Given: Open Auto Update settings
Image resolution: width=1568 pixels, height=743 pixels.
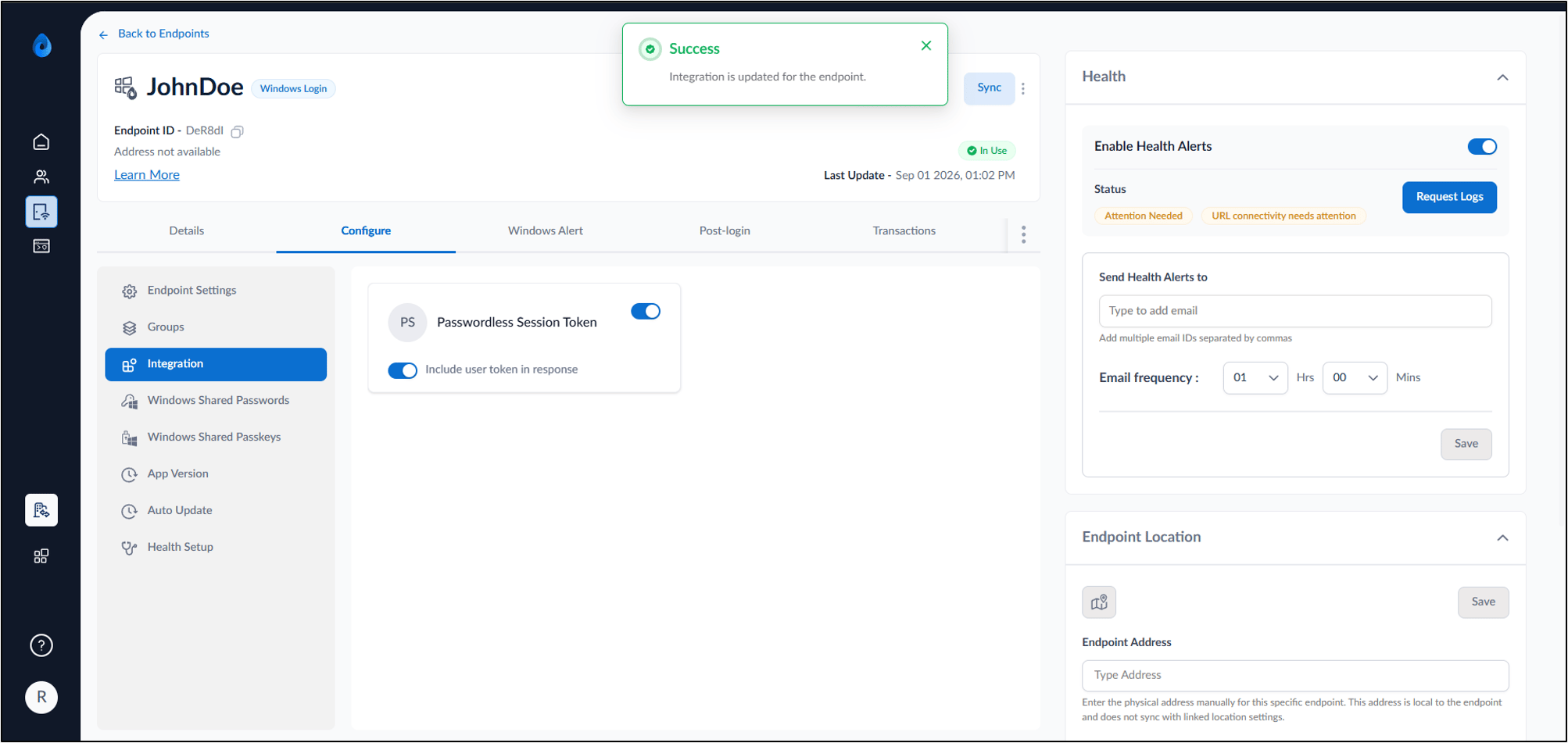Looking at the screenshot, I should (216, 511).
